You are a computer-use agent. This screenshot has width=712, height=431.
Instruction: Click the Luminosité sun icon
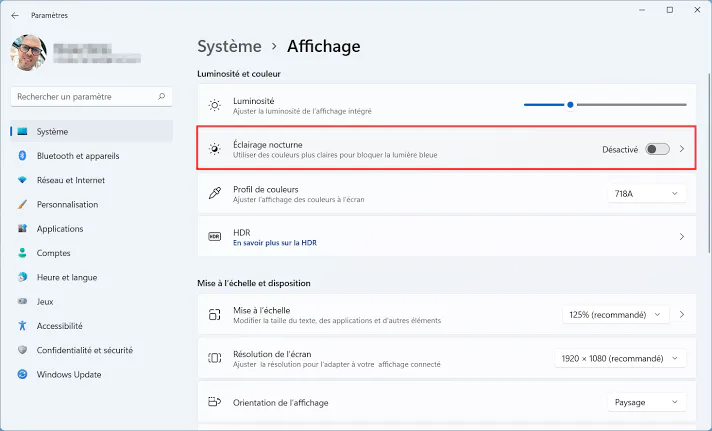click(215, 105)
